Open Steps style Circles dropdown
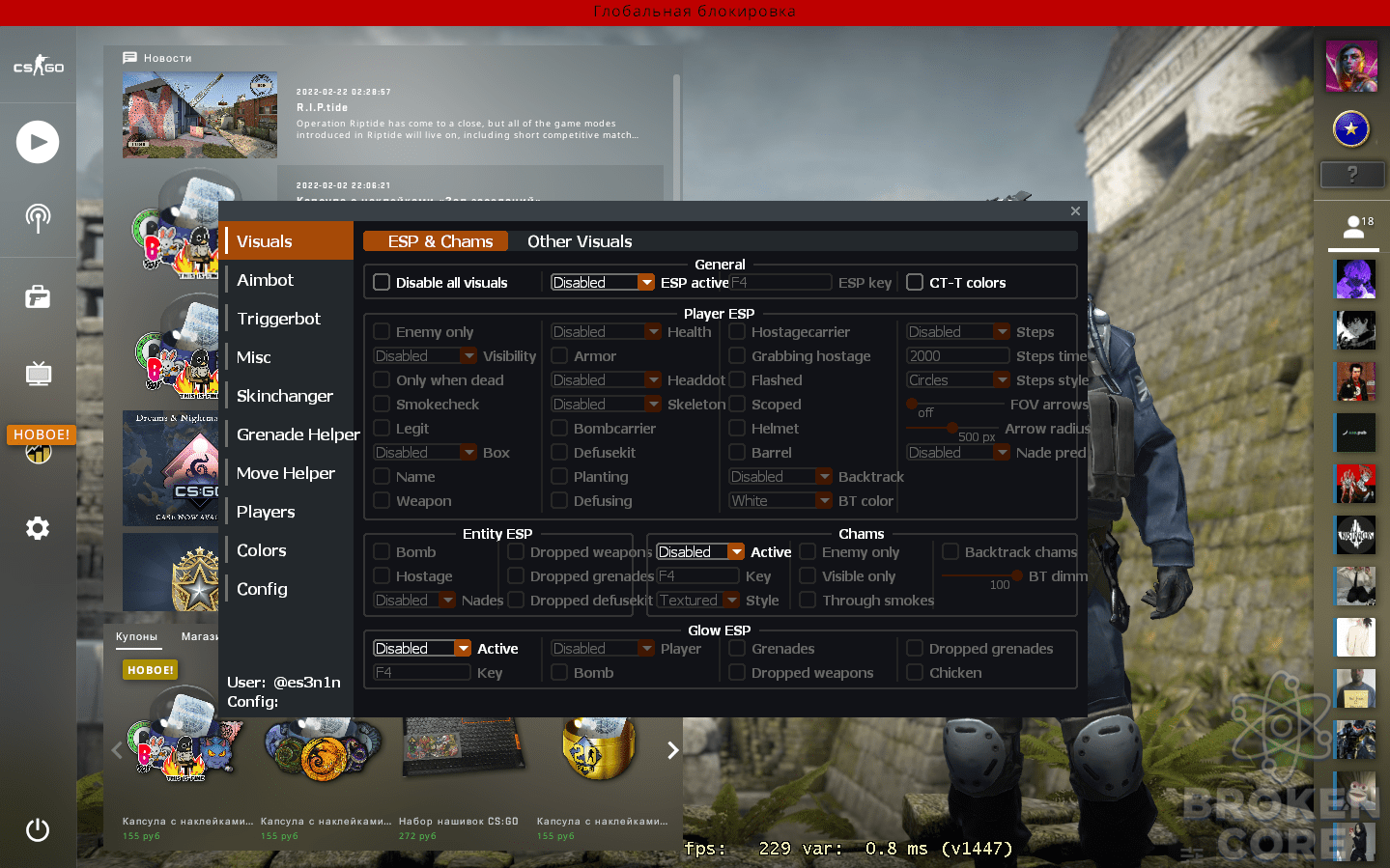This screenshot has height=868, width=1390. pos(958,379)
